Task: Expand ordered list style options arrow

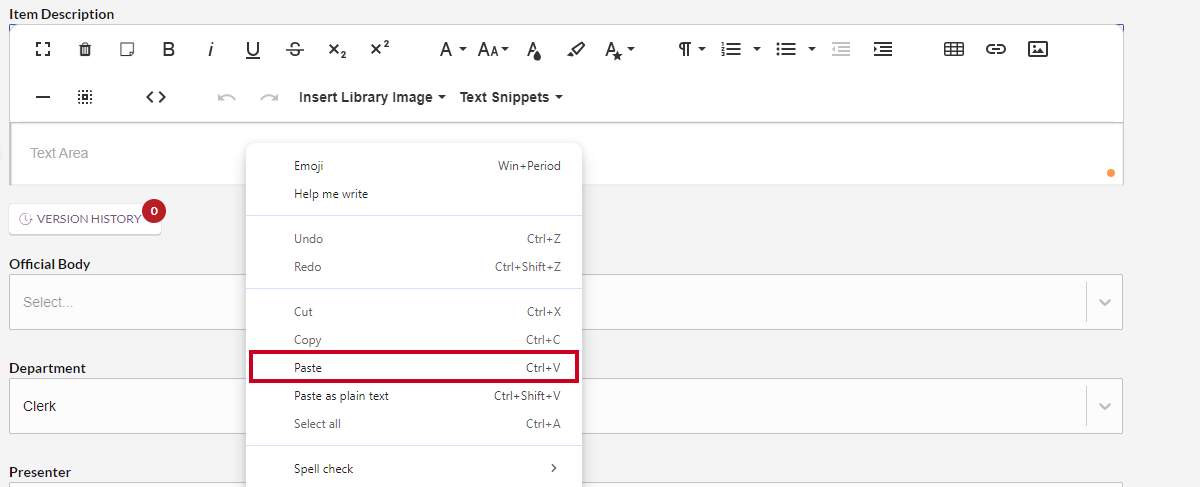Action: tap(757, 49)
